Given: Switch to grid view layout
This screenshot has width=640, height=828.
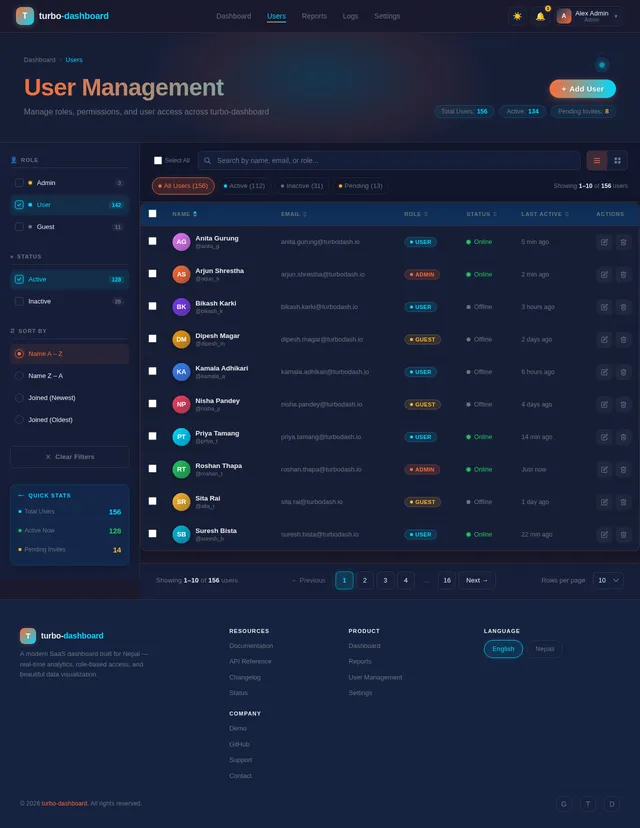Looking at the screenshot, I should [x=617, y=161].
